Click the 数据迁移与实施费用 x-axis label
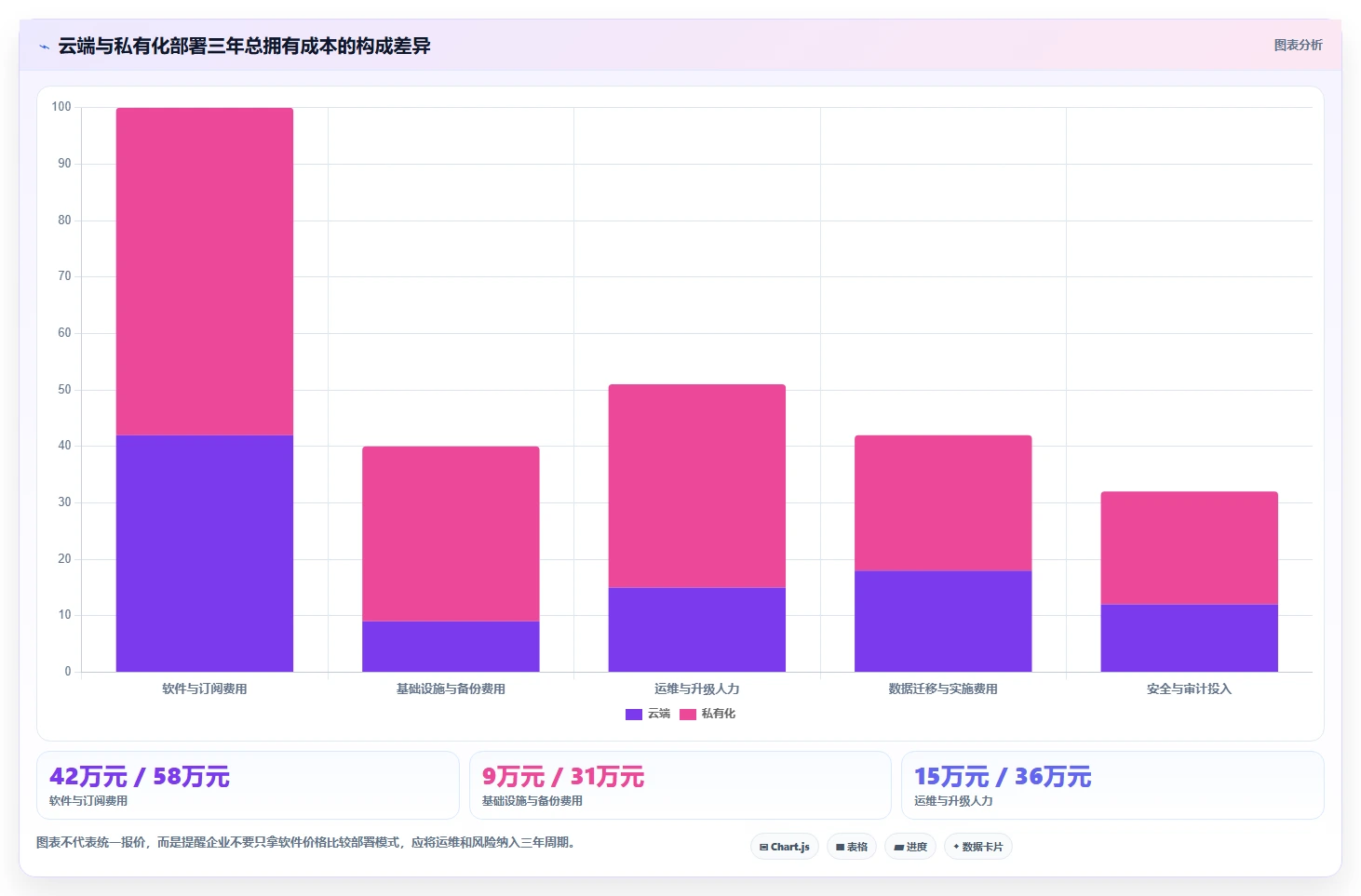Screen dimensions: 1361x896 coord(943,689)
